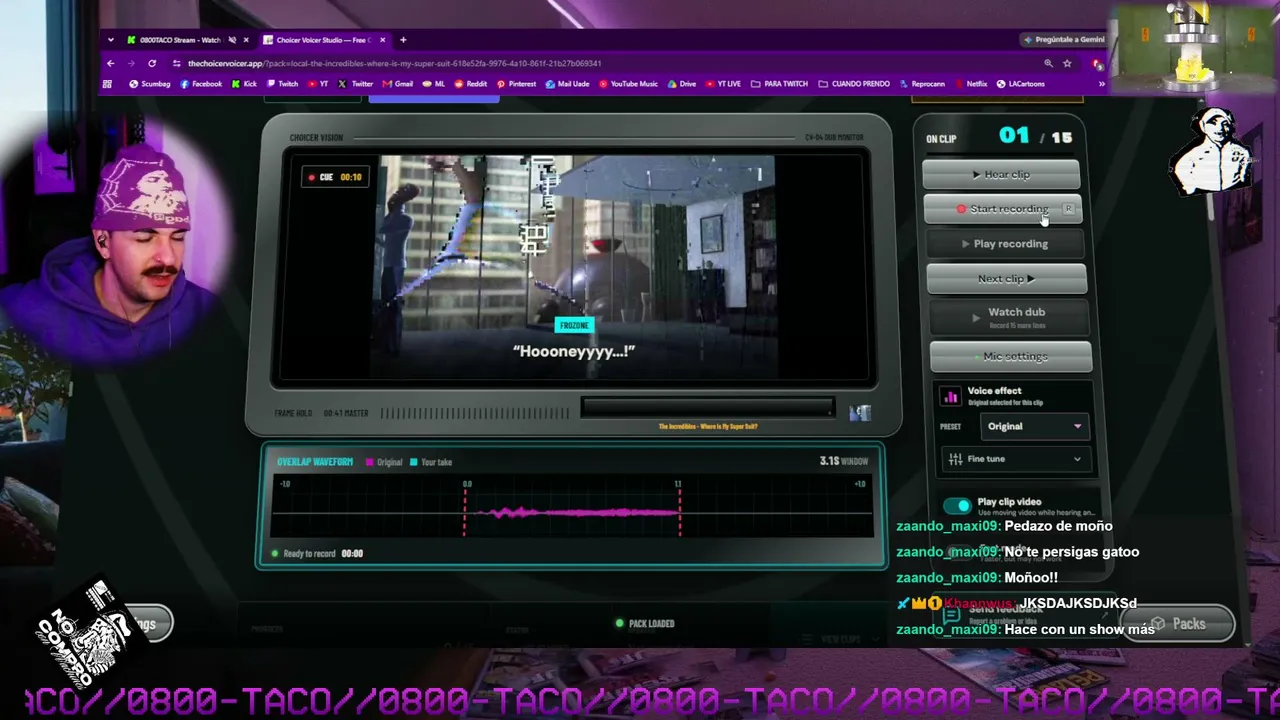
Task: Open the Netflix bookmark
Action: tap(971, 84)
